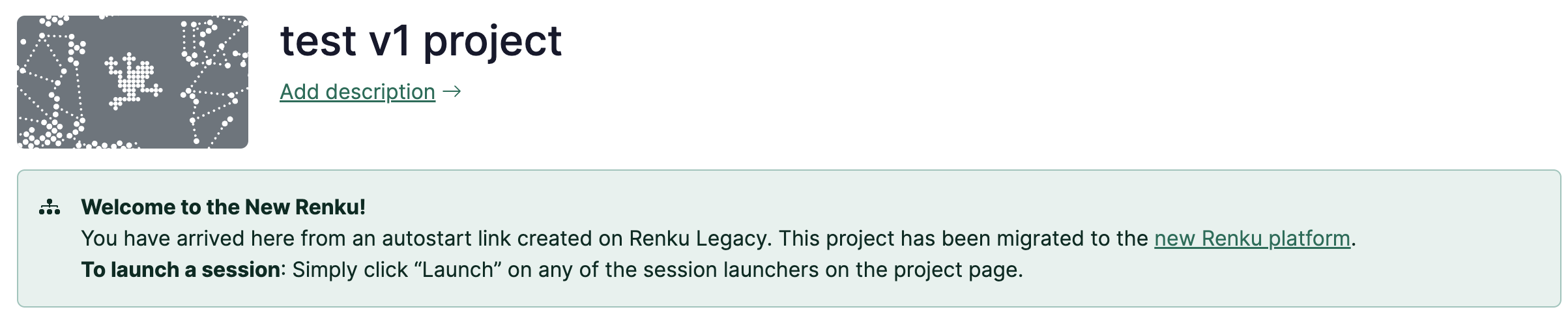Click the "Welcome to the New Renku!" heading

pyautogui.click(x=223, y=207)
